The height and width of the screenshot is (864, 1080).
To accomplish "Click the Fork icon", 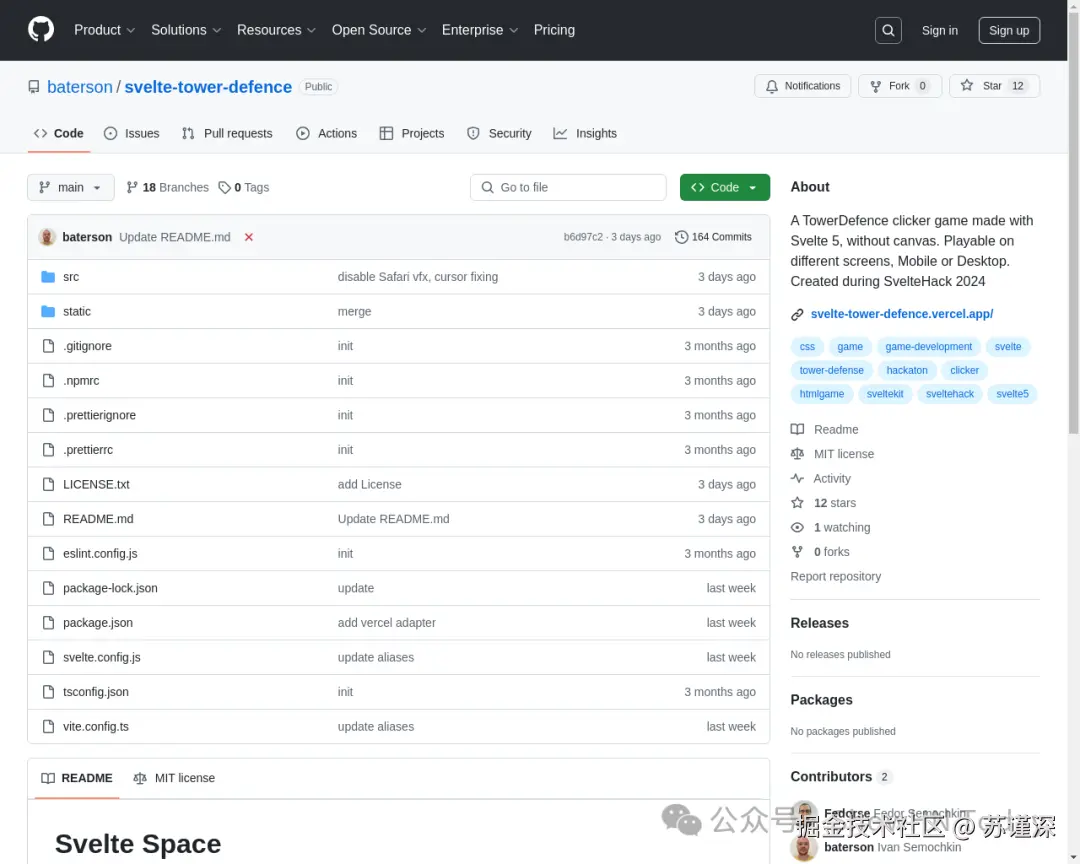I will [875, 86].
